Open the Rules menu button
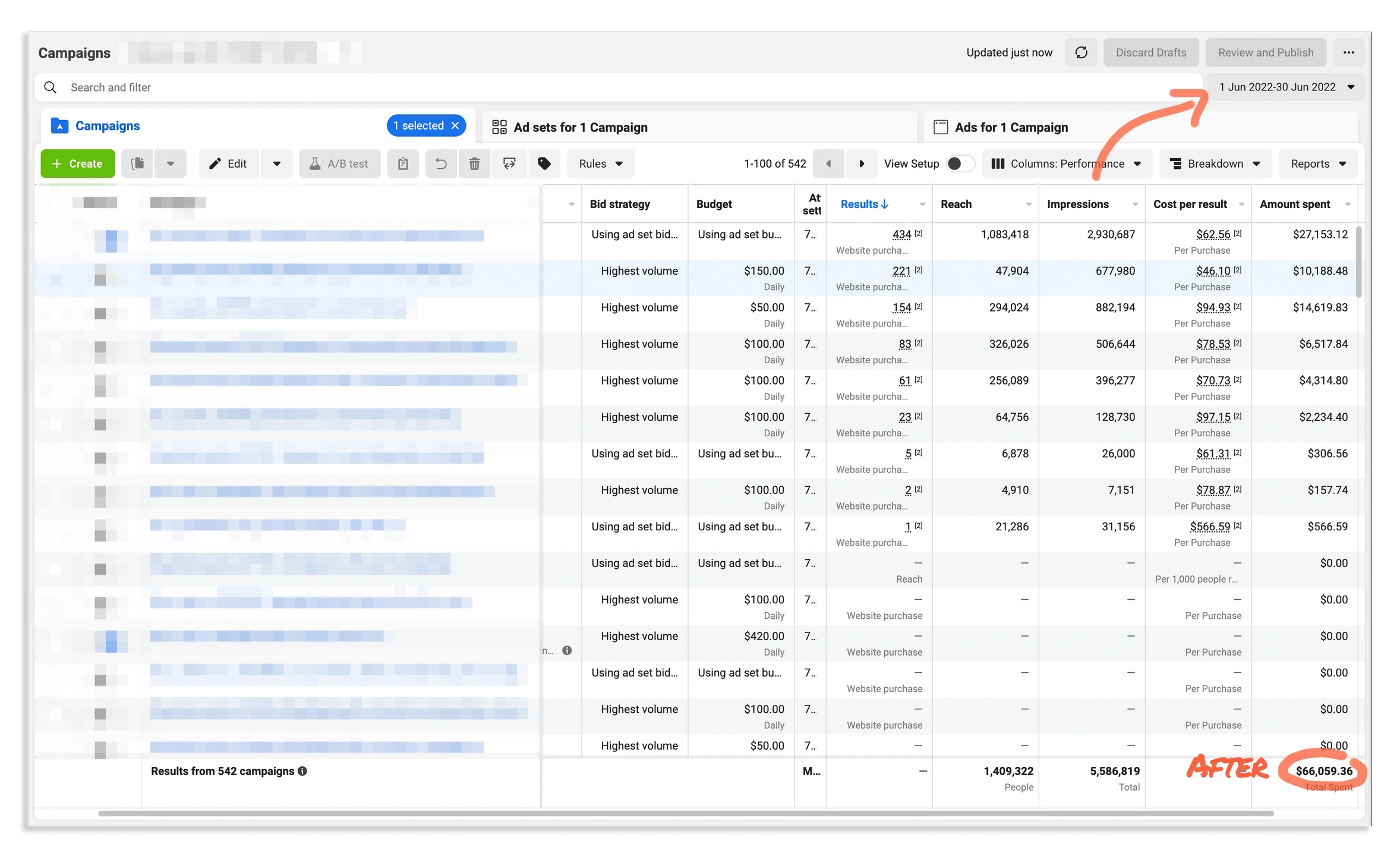The height and width of the screenshot is (856, 1400). pyautogui.click(x=600, y=163)
